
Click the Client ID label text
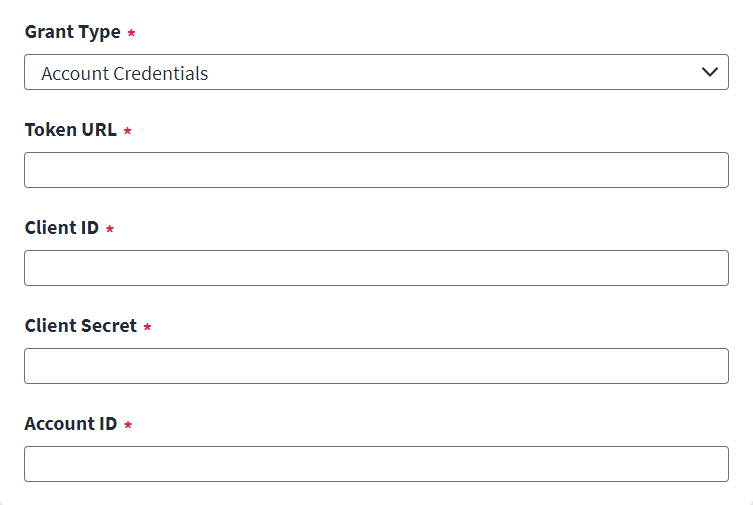coord(62,228)
